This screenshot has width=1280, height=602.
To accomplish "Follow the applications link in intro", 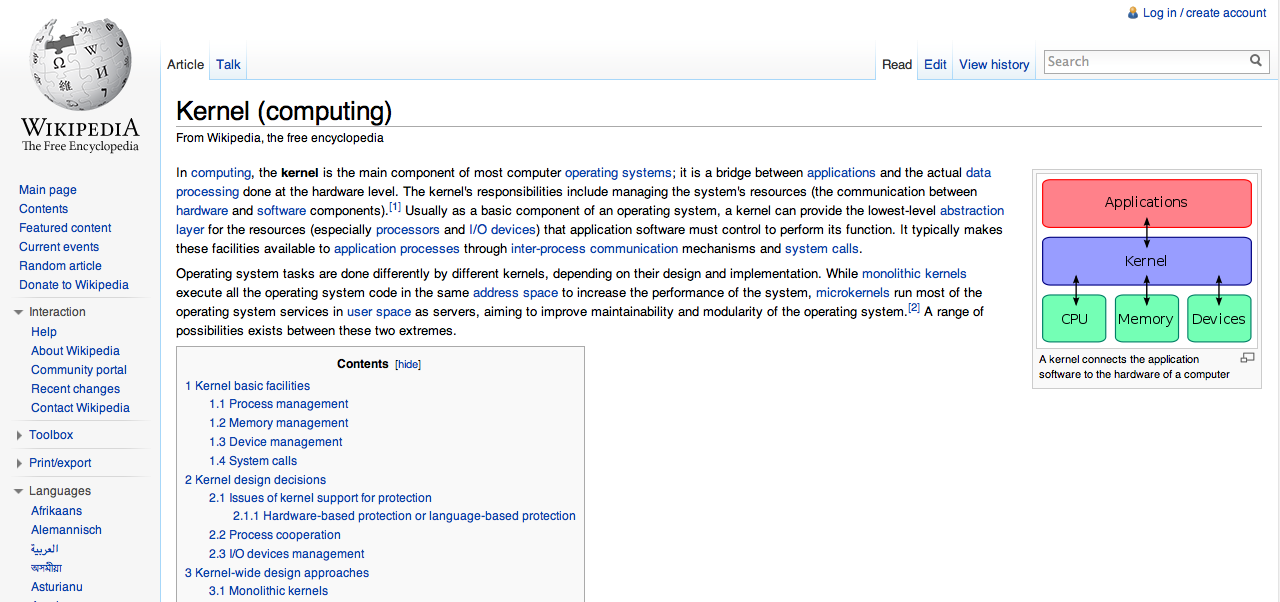I will click(841, 173).
